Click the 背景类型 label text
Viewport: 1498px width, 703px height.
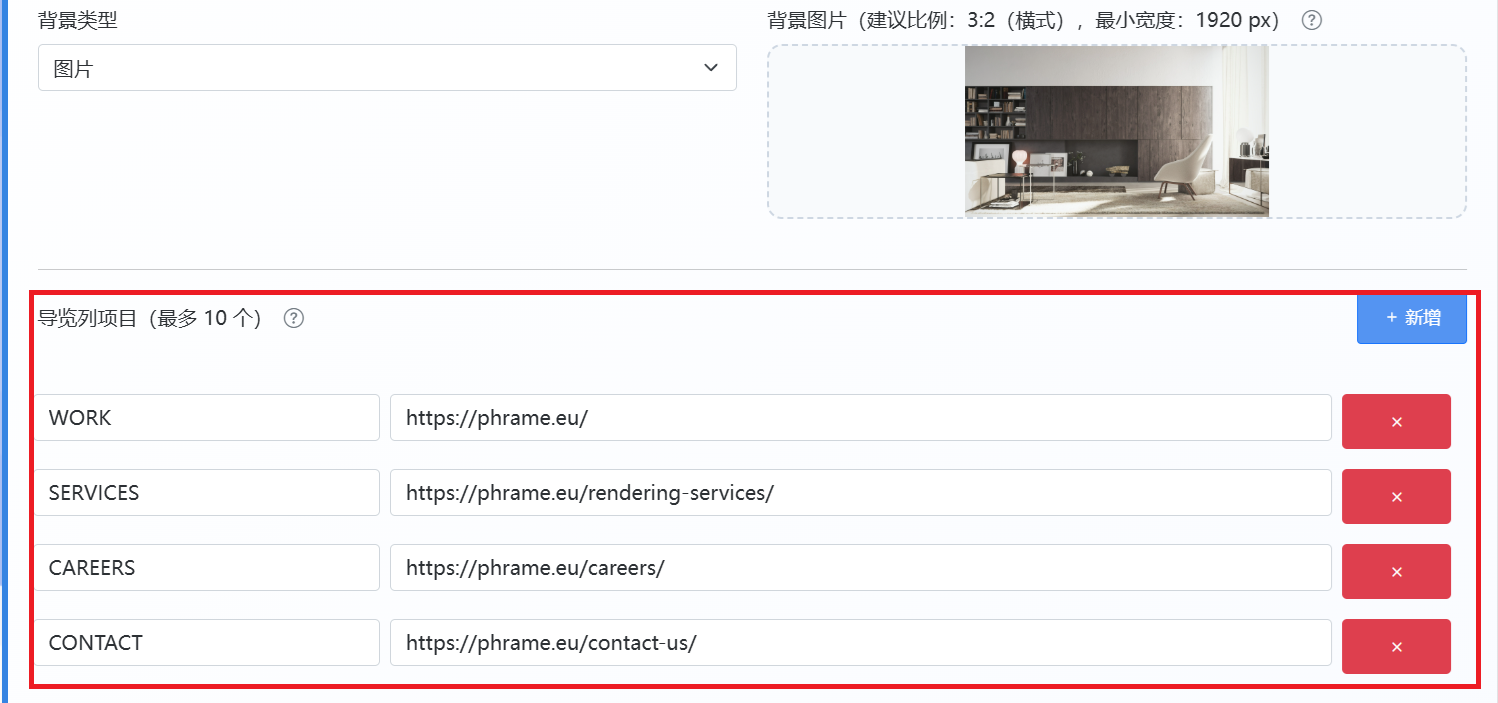(77, 20)
